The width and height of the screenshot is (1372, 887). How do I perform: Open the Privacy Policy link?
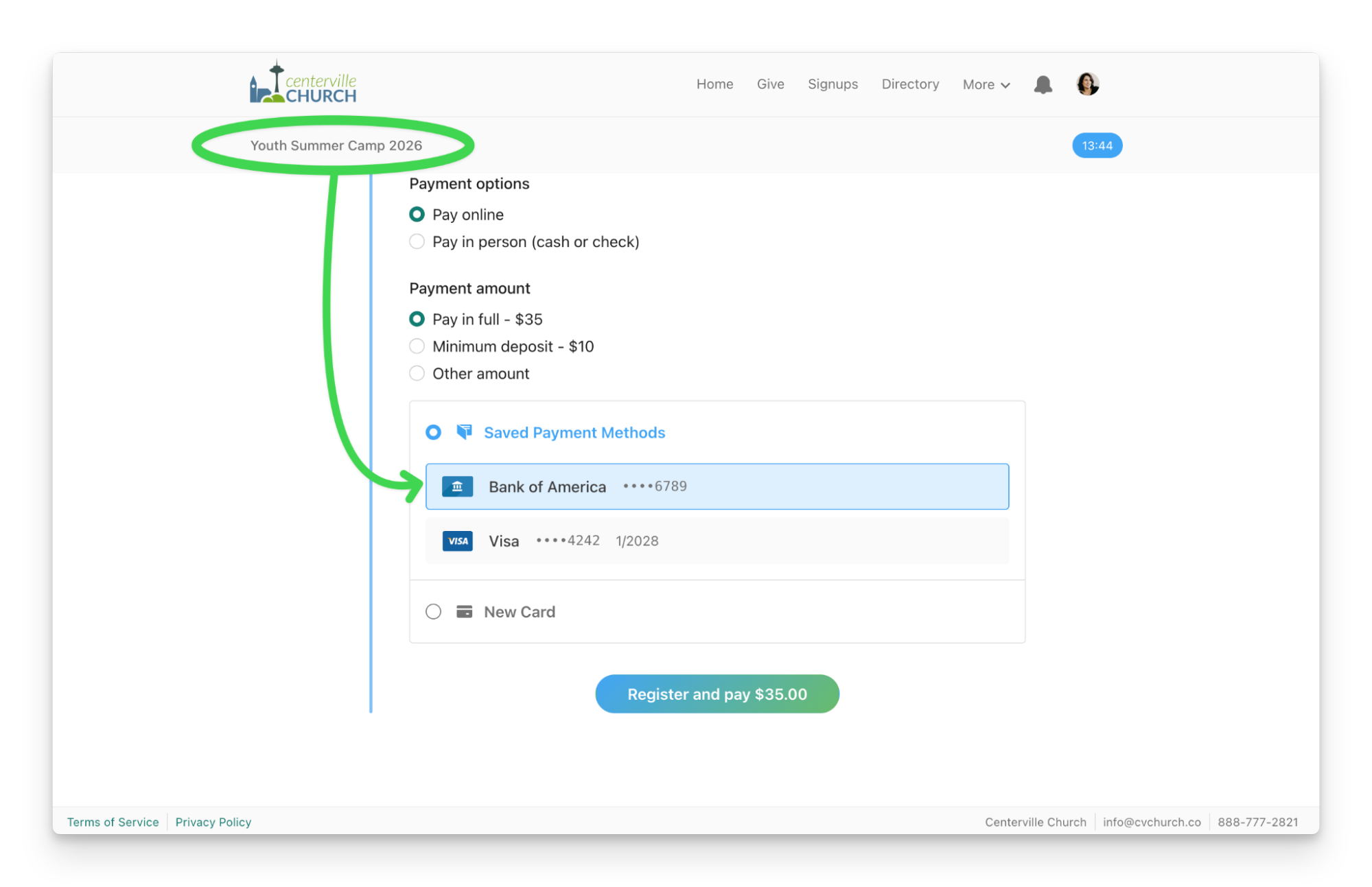[x=213, y=822]
